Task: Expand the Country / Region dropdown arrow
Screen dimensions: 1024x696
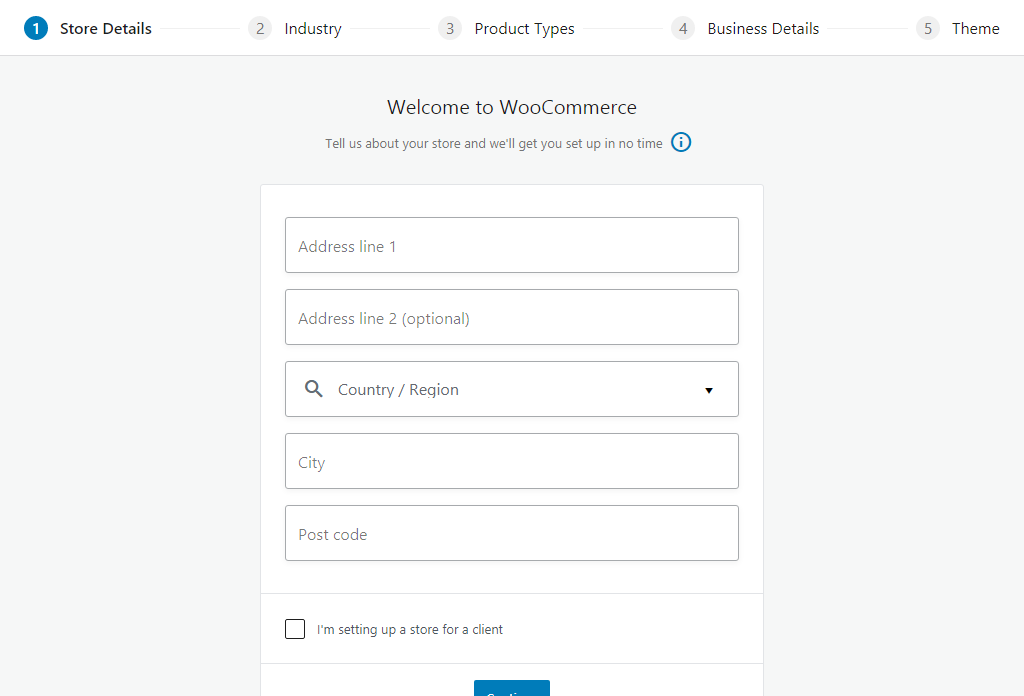Action: coord(709,390)
